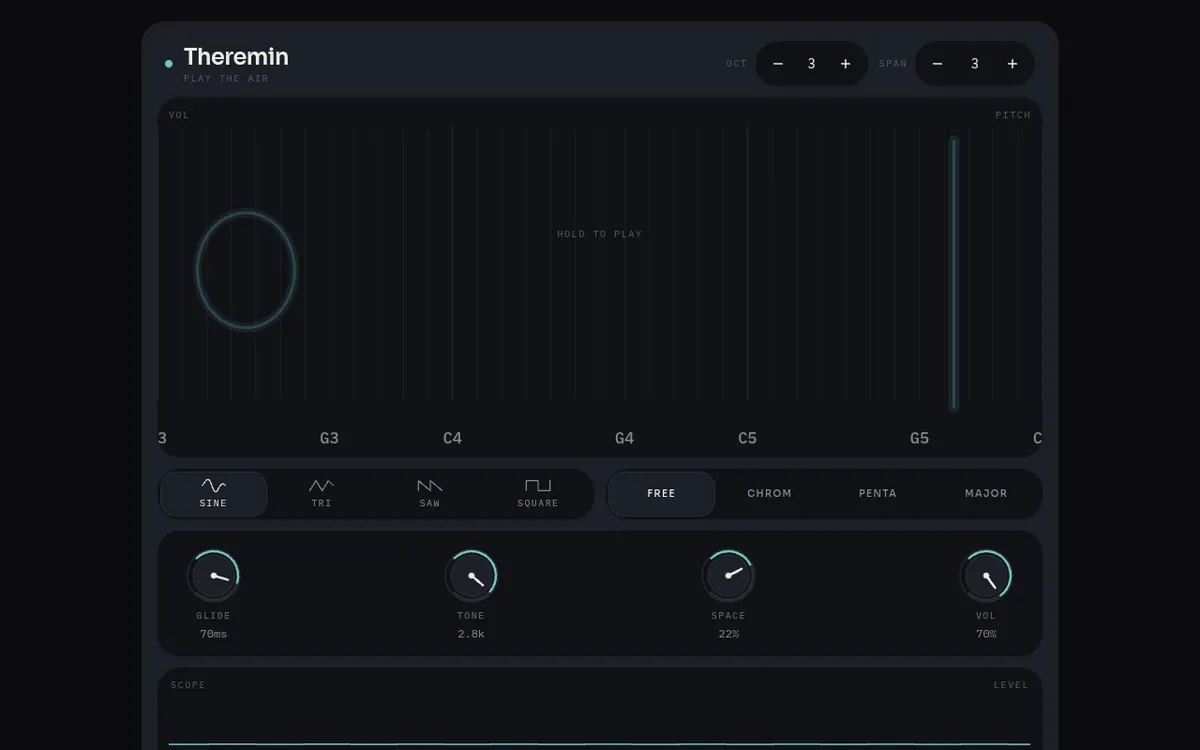Decrease the octave with minus
The height and width of the screenshot is (750, 1200).
(x=778, y=64)
